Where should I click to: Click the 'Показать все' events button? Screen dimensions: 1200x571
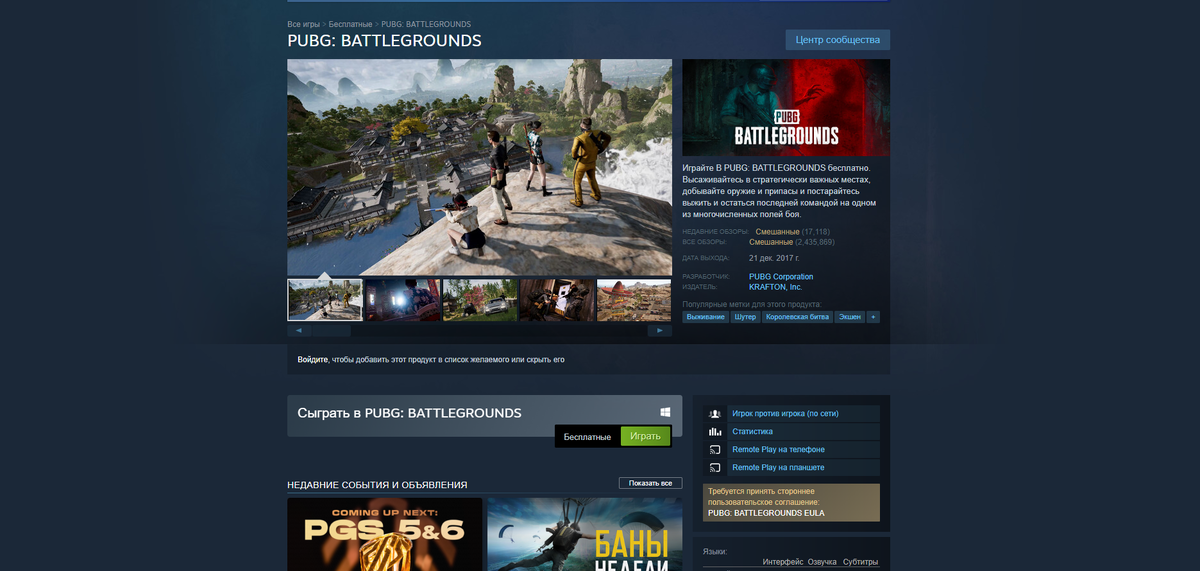pyautogui.click(x=651, y=483)
